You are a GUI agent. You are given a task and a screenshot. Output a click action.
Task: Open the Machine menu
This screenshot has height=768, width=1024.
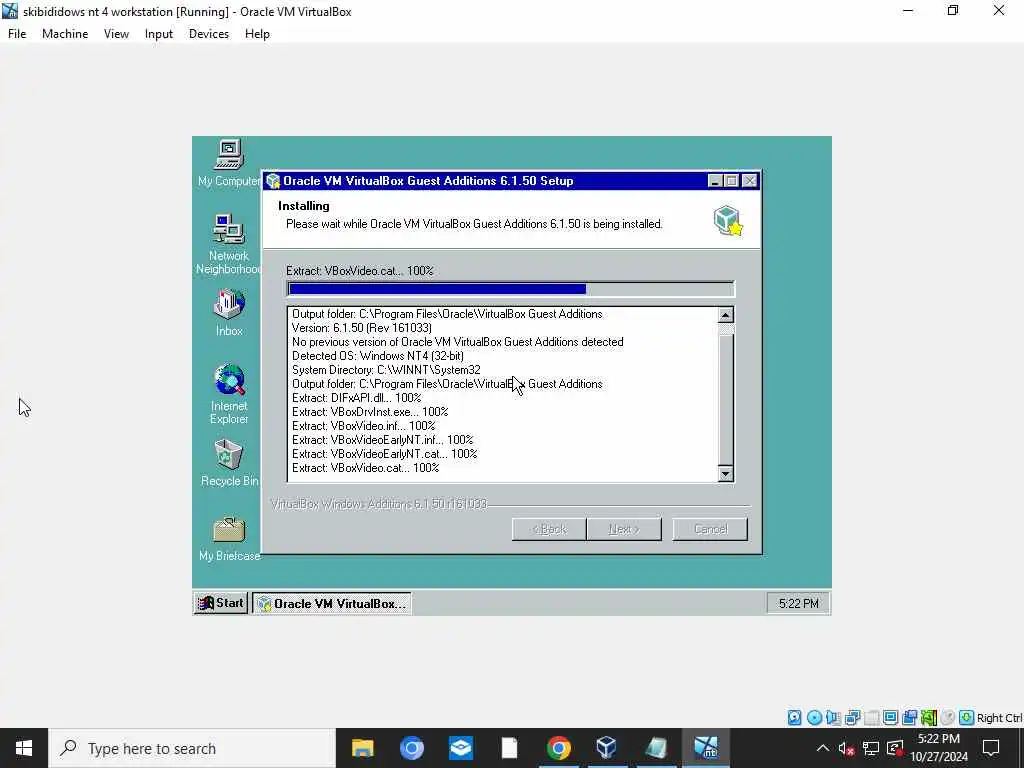65,34
